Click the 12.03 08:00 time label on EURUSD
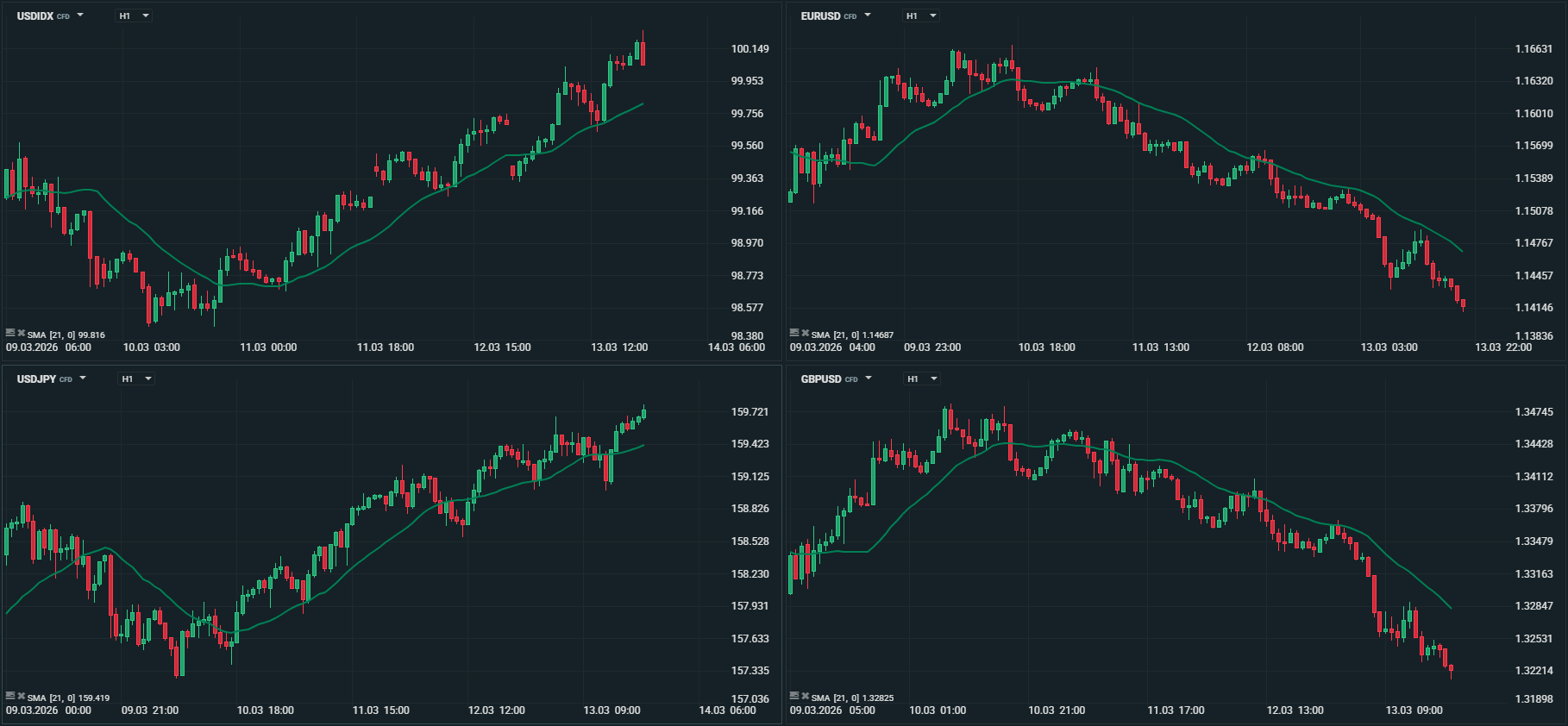Screen dimensions: 1568x726 point(1275,347)
